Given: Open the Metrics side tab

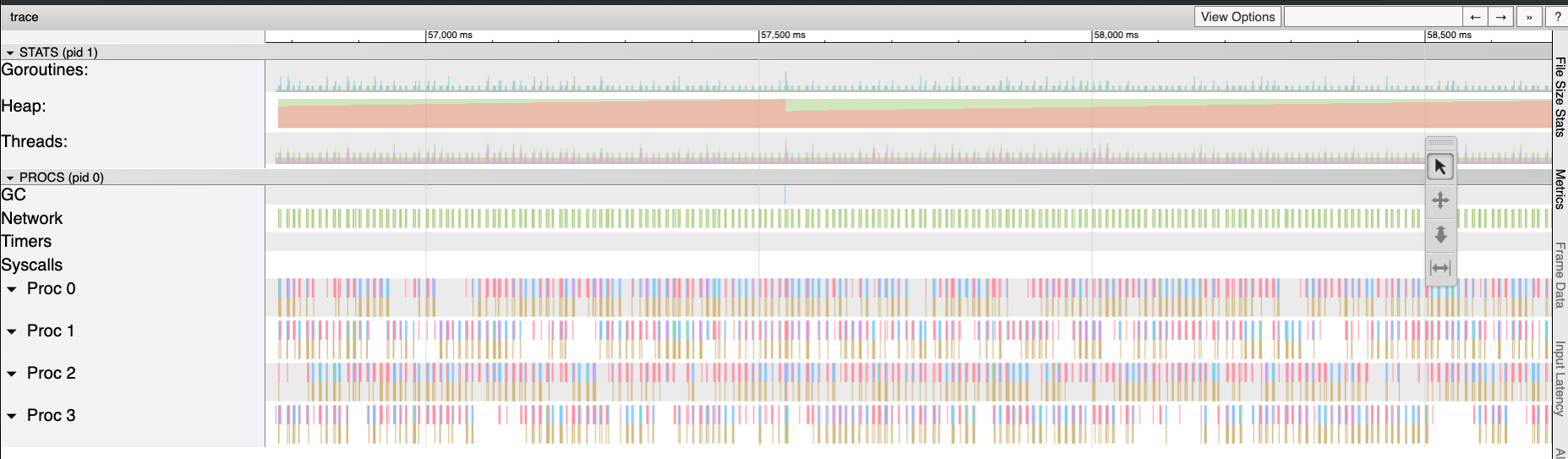Looking at the screenshot, I should click(x=1560, y=189).
